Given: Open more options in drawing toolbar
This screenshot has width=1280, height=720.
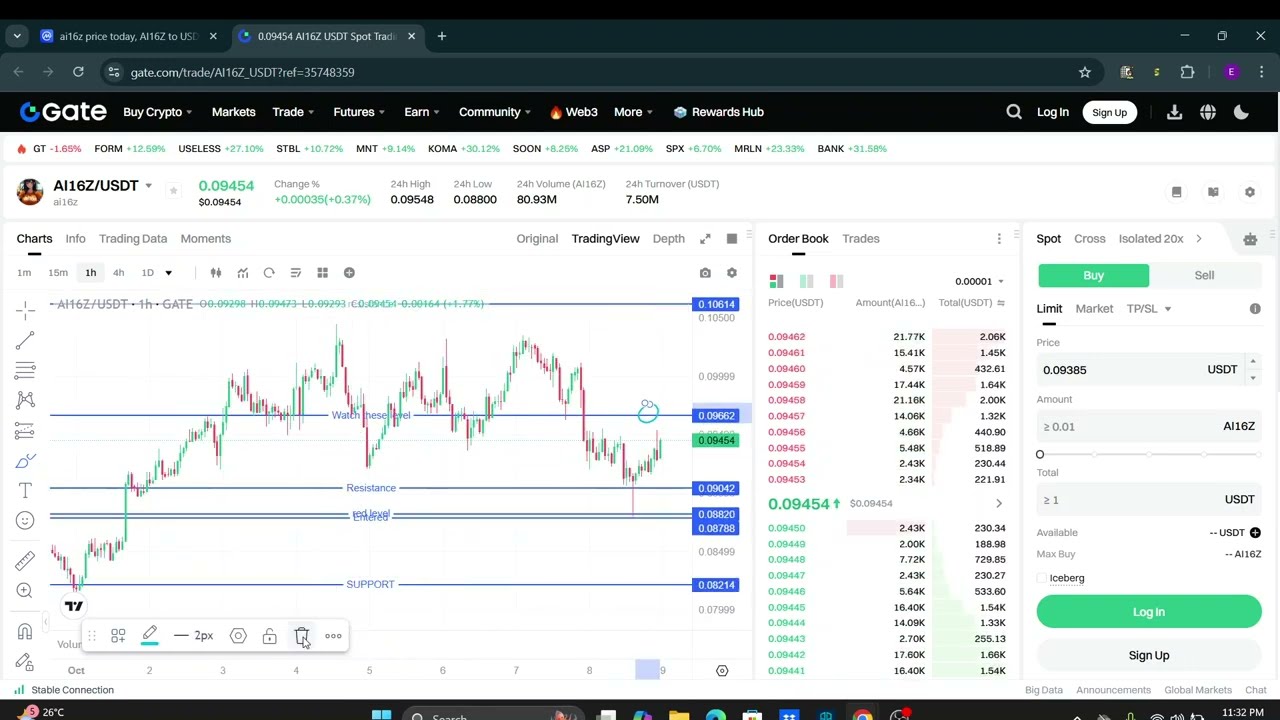Looking at the screenshot, I should 333,636.
